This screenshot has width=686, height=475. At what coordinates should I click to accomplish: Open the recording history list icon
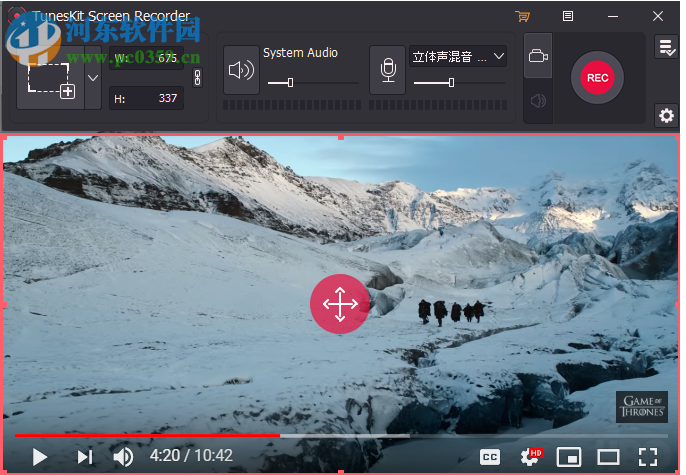[x=666, y=46]
